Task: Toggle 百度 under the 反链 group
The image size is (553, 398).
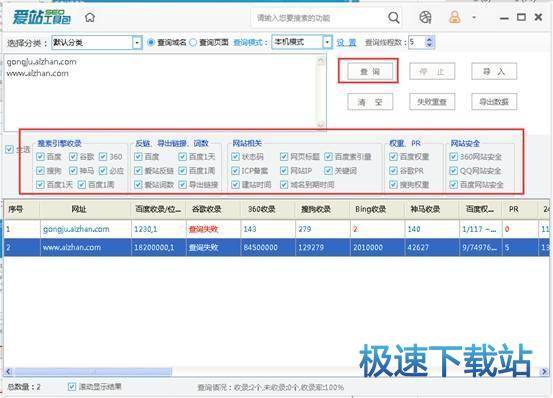Action: pos(138,157)
